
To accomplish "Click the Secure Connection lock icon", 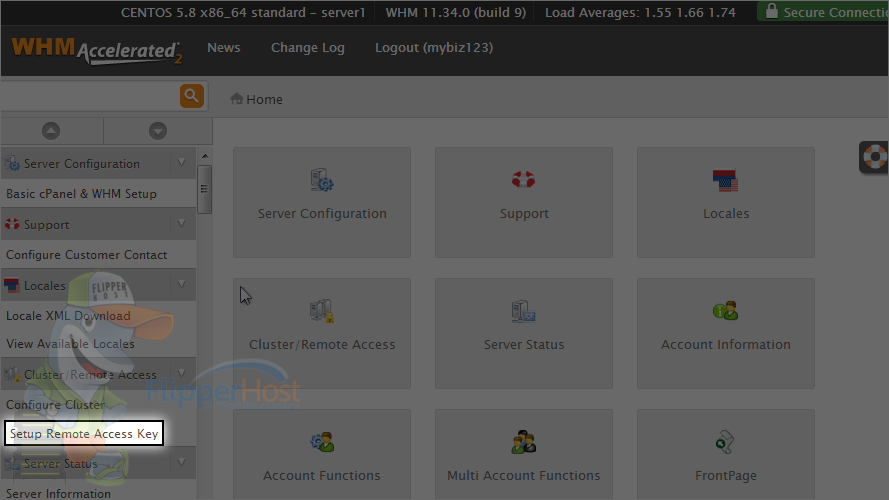I will [x=772, y=11].
